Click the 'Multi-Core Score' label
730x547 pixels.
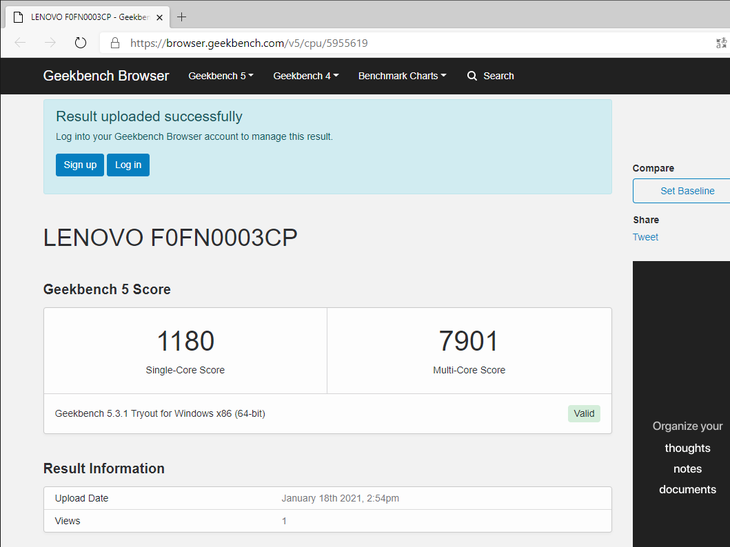469,370
